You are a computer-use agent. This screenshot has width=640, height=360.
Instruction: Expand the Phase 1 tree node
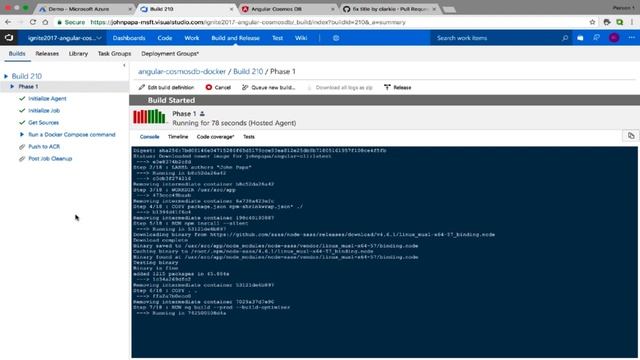point(12,87)
